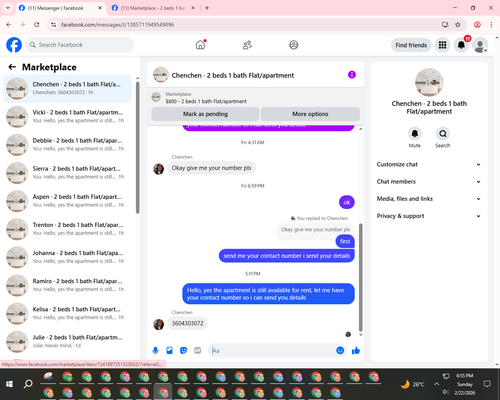Close the Messenger browser tab

coord(100,8)
